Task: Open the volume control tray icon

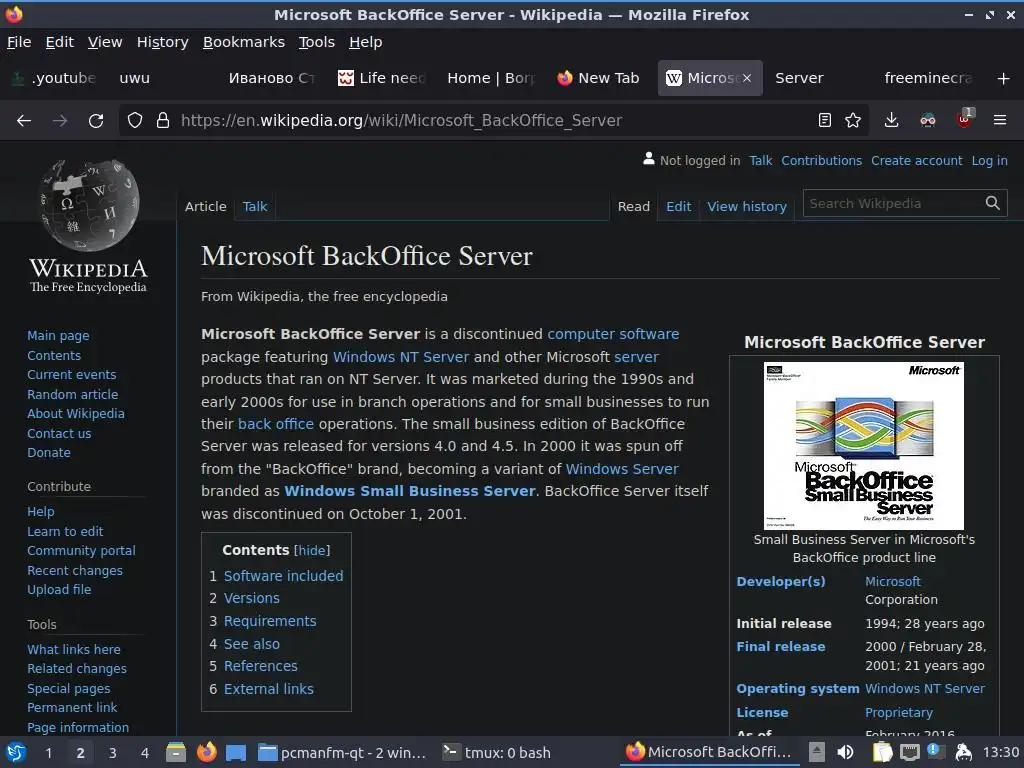Action: pos(845,752)
